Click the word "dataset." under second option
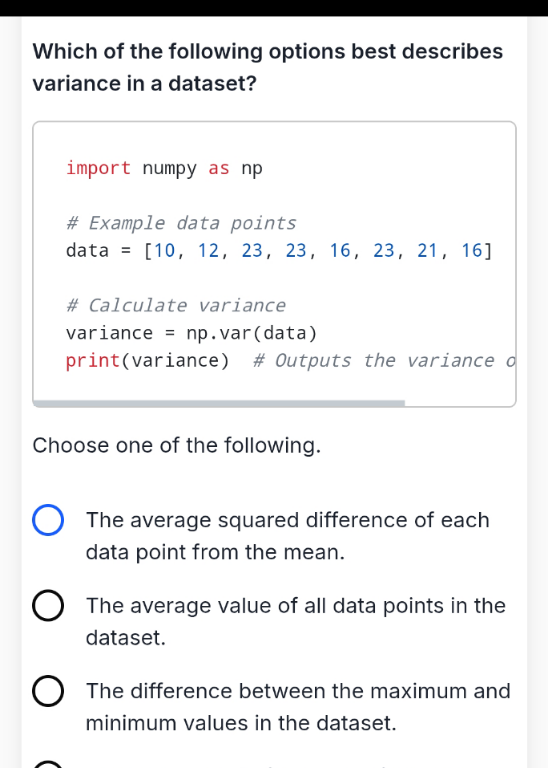548x768 pixels. 126,638
